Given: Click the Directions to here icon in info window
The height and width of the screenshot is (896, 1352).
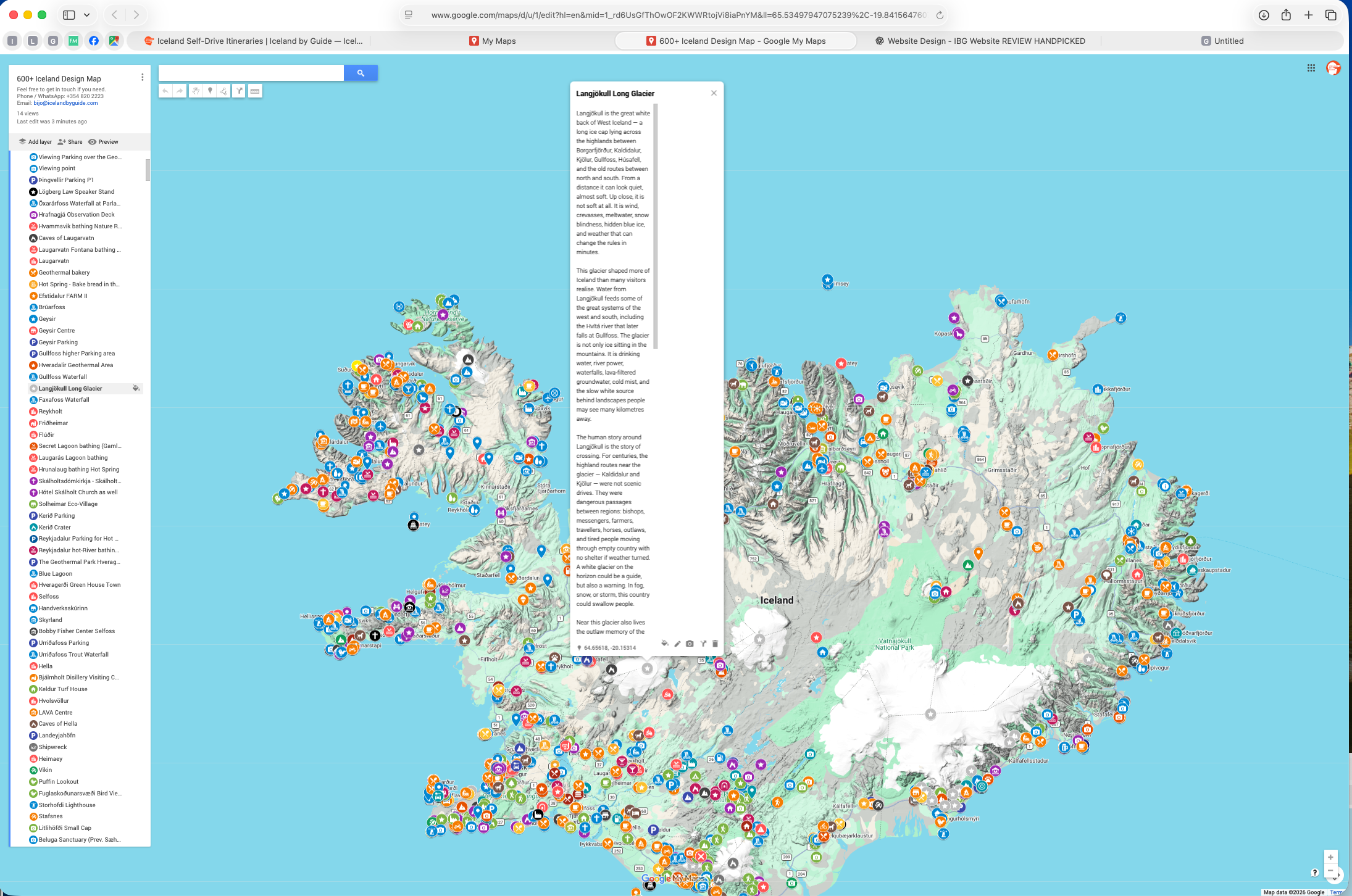Looking at the screenshot, I should [703, 644].
